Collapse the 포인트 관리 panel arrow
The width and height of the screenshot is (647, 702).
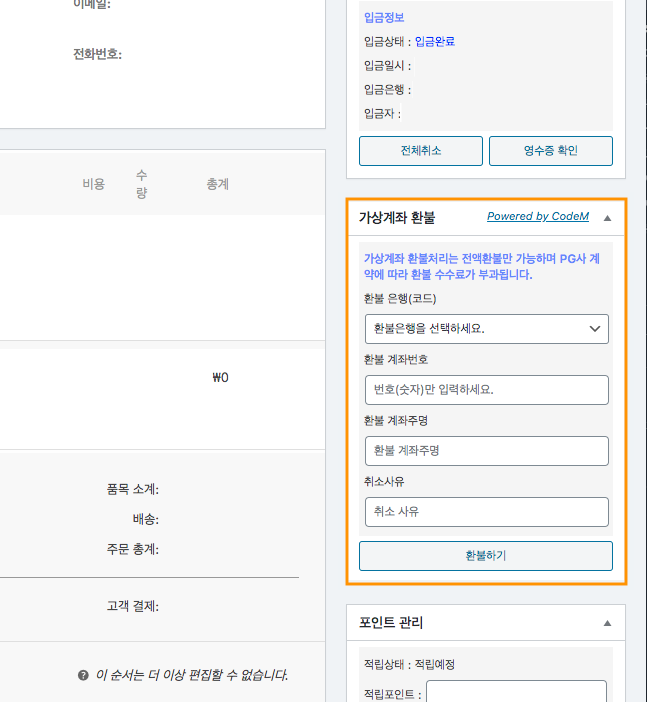click(x=607, y=623)
